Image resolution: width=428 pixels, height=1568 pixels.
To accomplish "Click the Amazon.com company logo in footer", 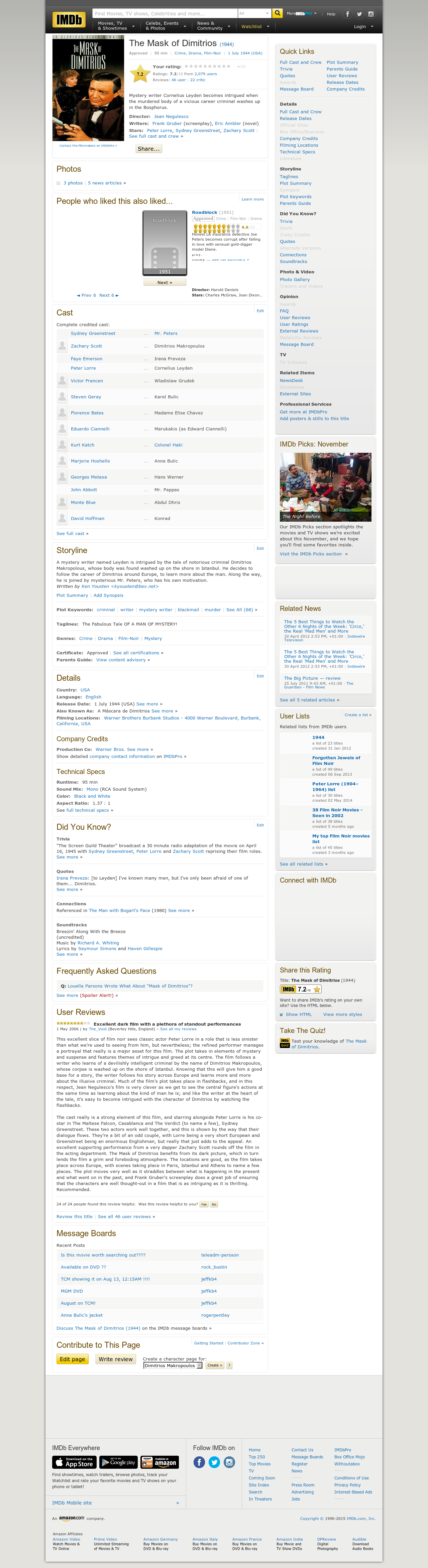I will 72,1518.
